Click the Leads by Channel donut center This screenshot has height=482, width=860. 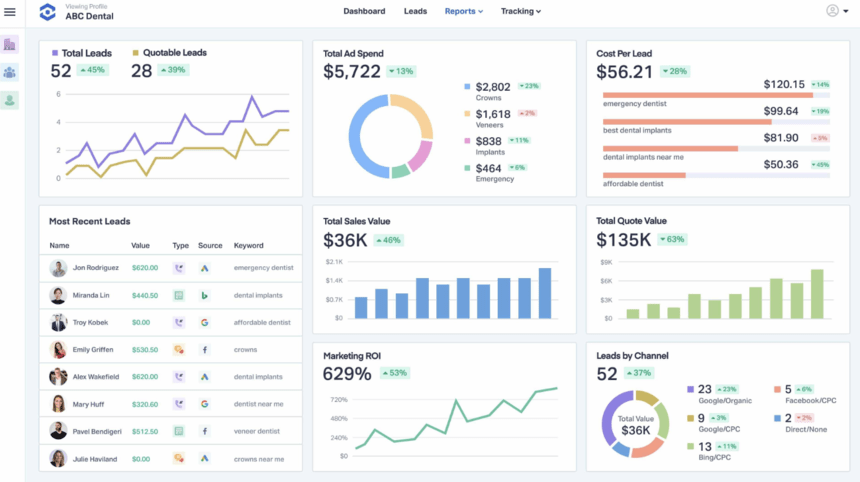coord(636,424)
